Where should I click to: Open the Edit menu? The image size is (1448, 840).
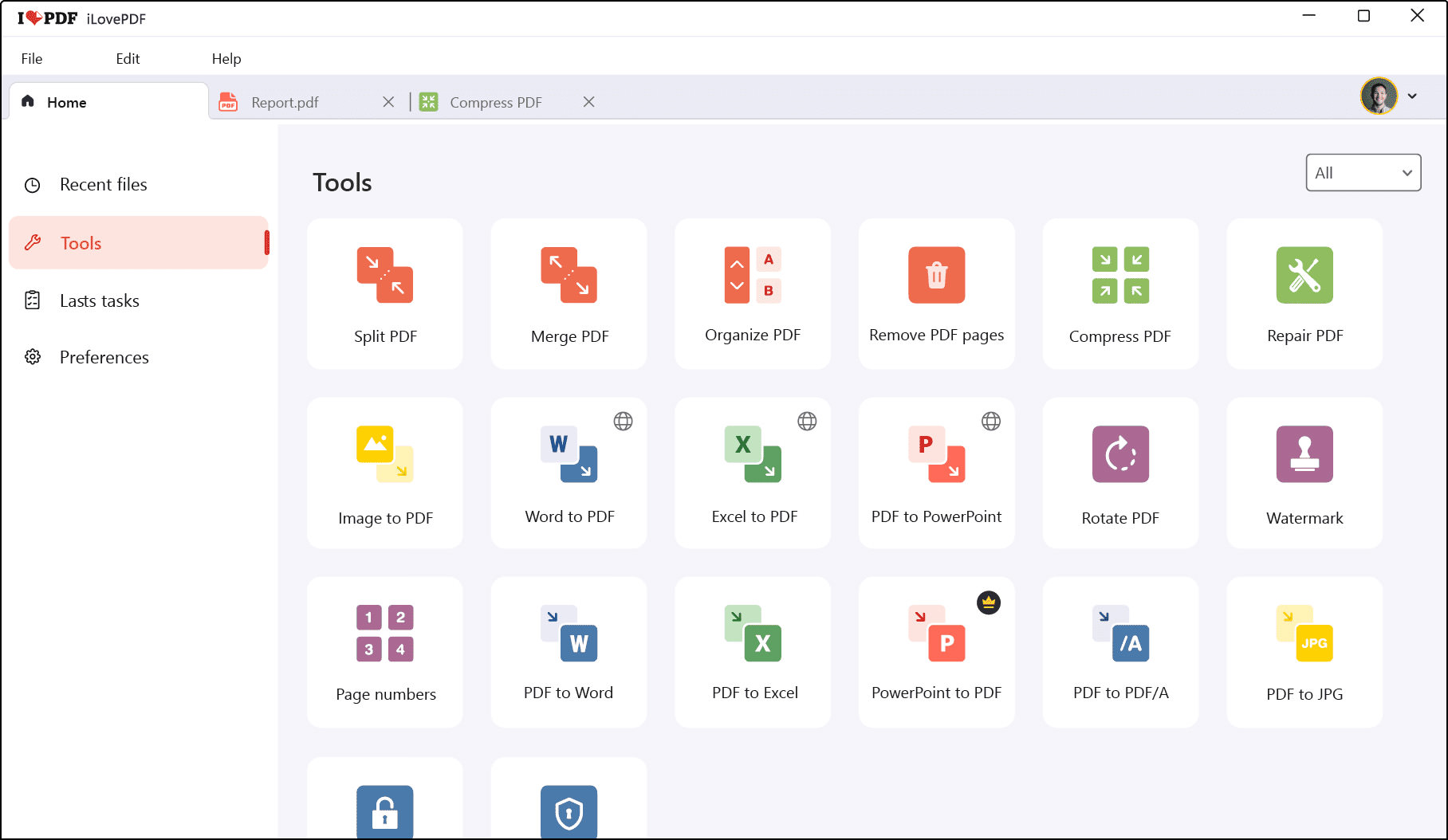click(x=128, y=58)
